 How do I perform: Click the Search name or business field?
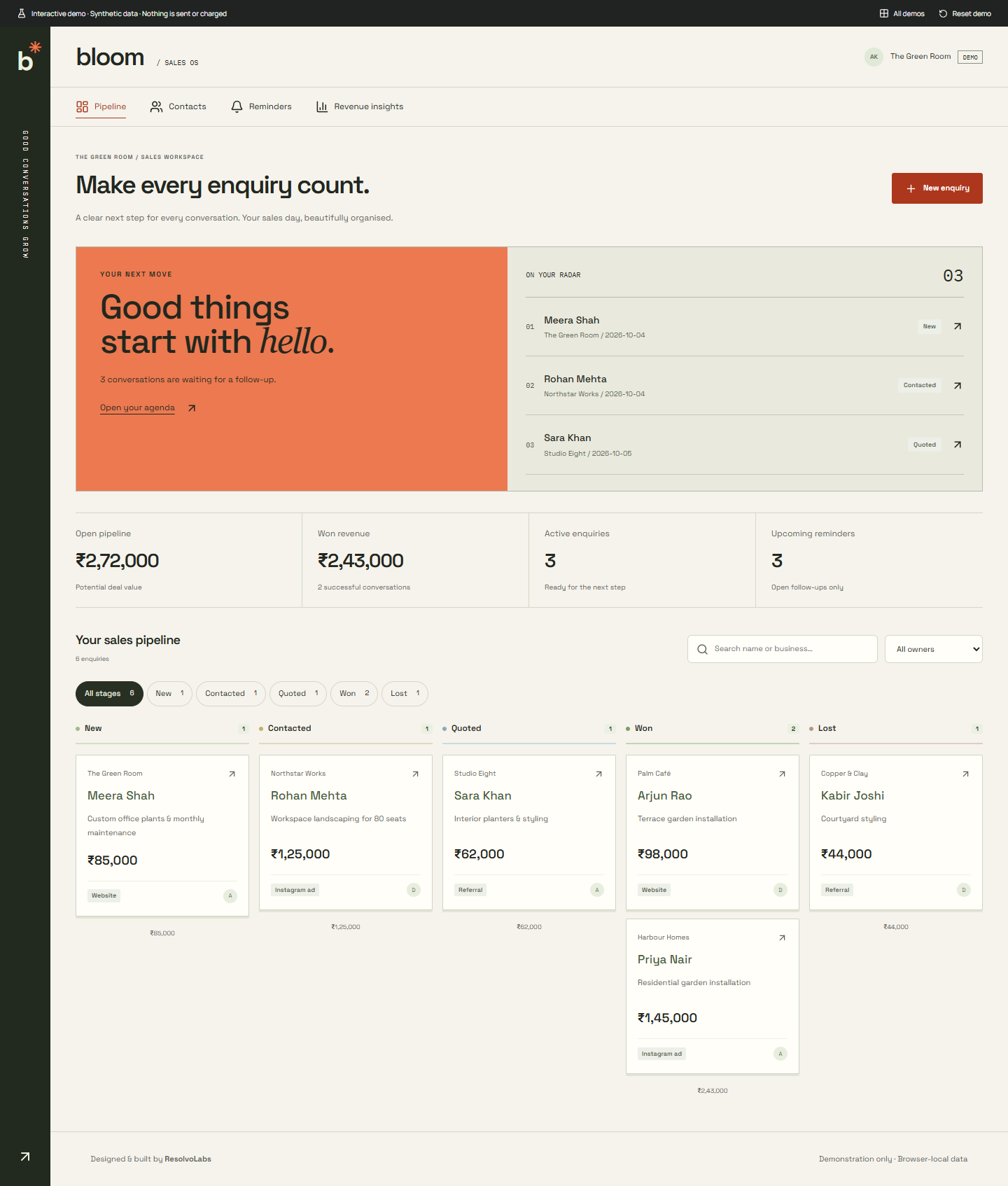(783, 649)
